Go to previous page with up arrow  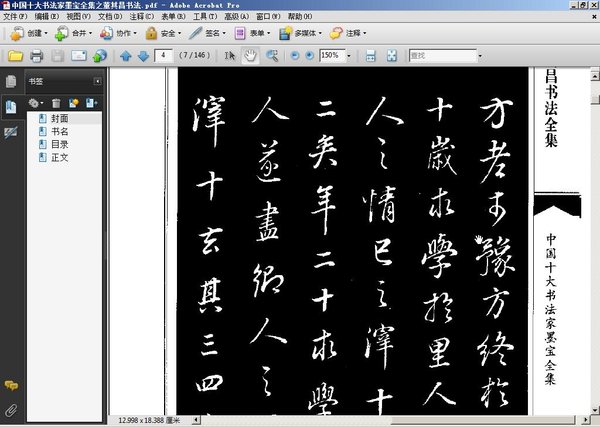pyautogui.click(x=126, y=56)
